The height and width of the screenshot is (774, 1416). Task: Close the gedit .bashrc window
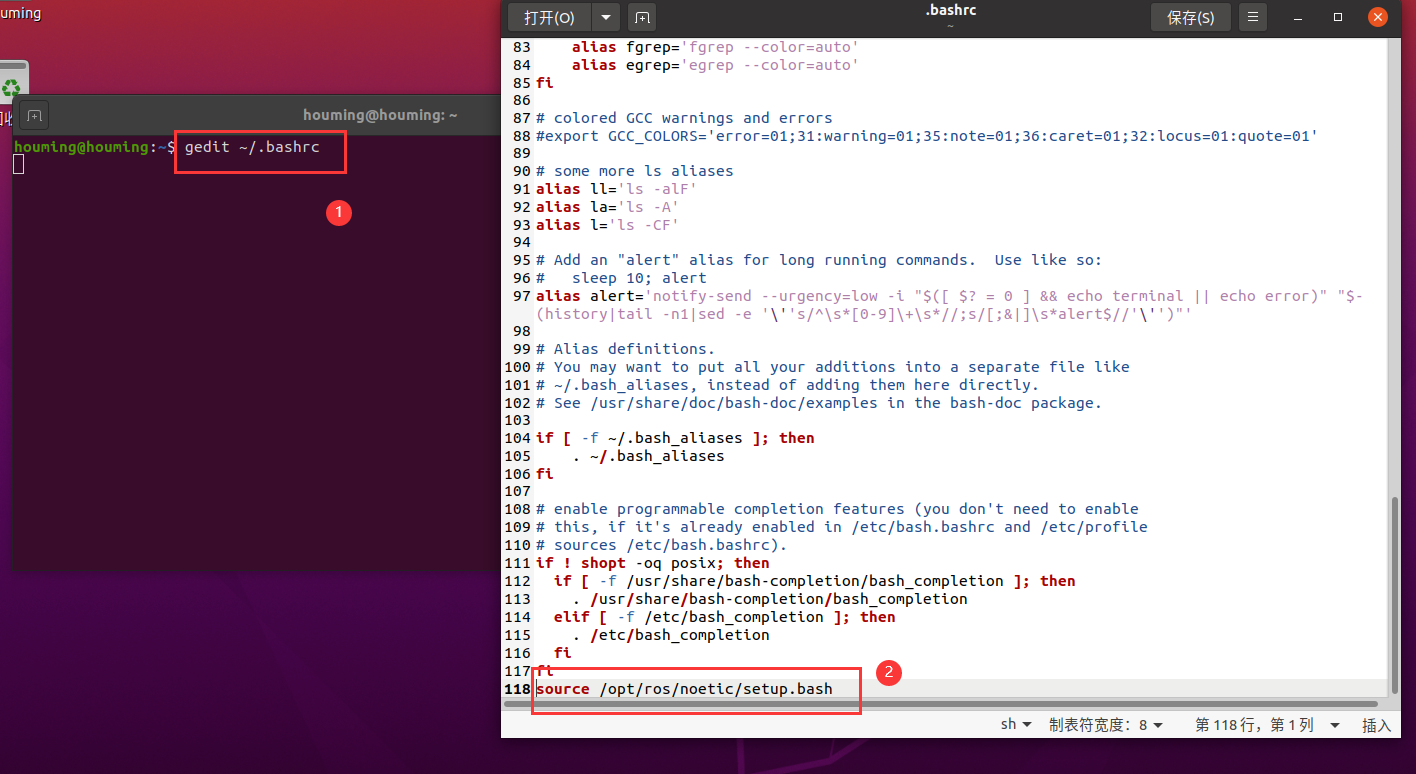1378,17
